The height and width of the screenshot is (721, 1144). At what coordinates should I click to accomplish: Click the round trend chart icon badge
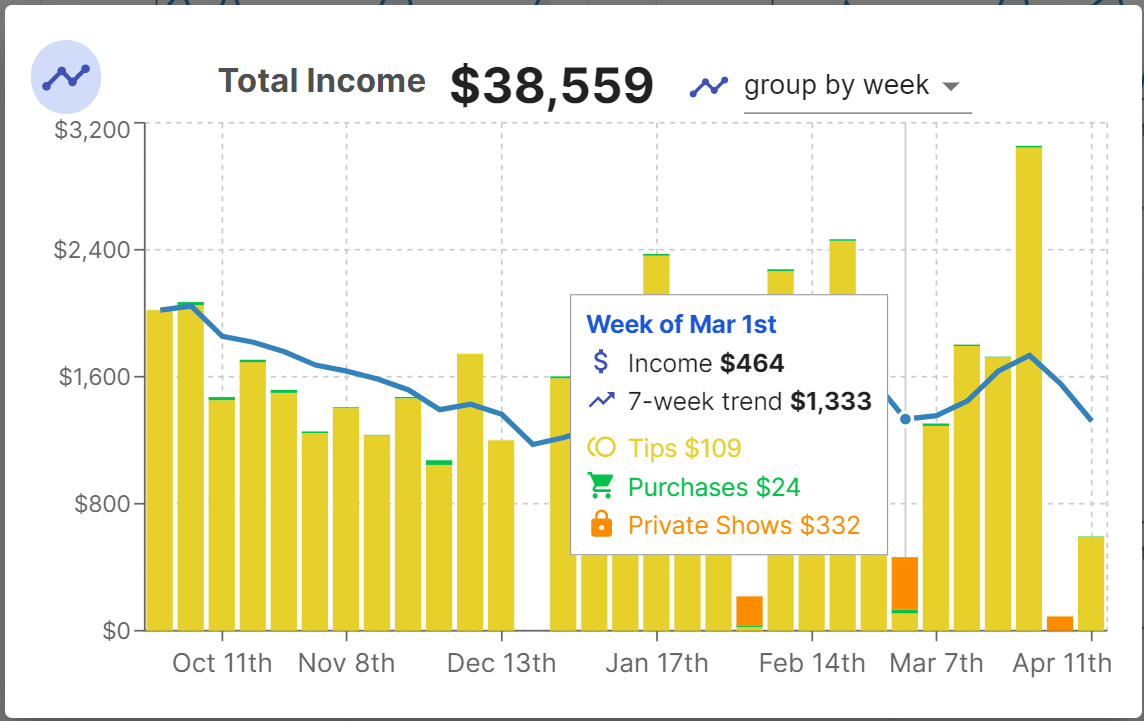(67, 77)
